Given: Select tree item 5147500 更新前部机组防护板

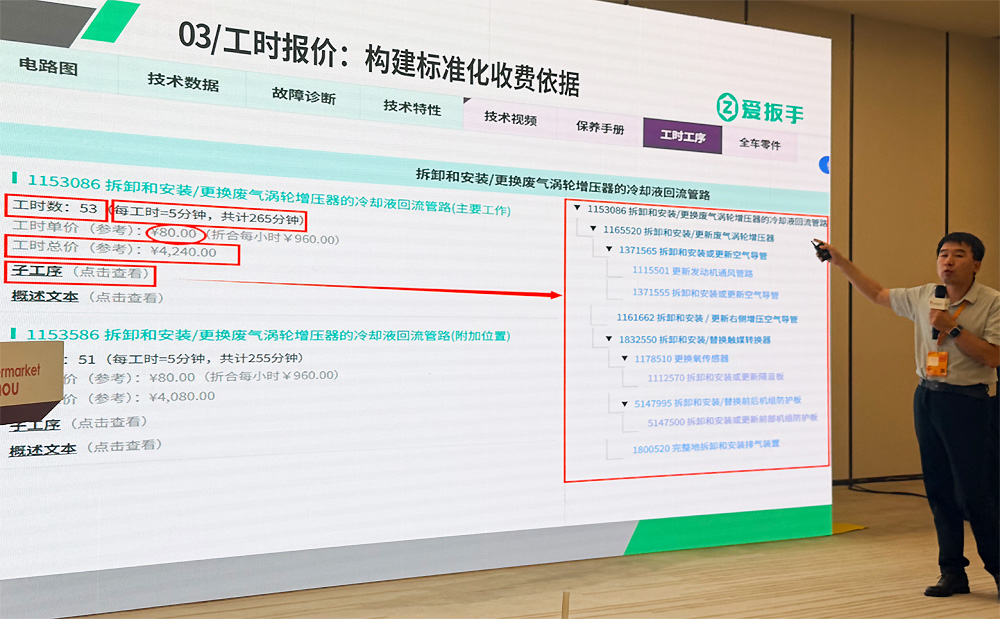Looking at the screenshot, I should click(732, 421).
